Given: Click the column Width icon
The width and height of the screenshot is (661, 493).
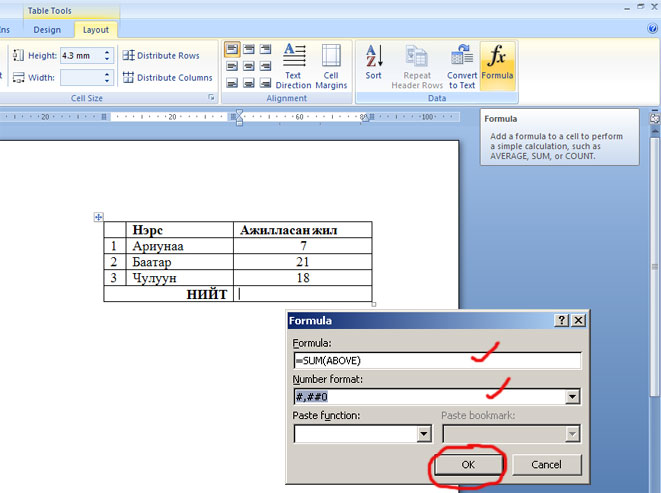Looking at the screenshot, I should tap(18, 78).
